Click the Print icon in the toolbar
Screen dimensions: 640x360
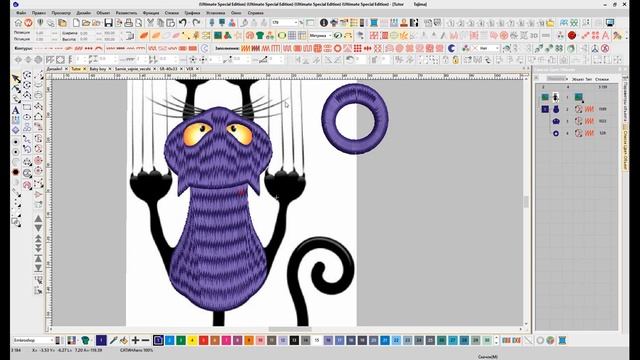tap(128, 23)
